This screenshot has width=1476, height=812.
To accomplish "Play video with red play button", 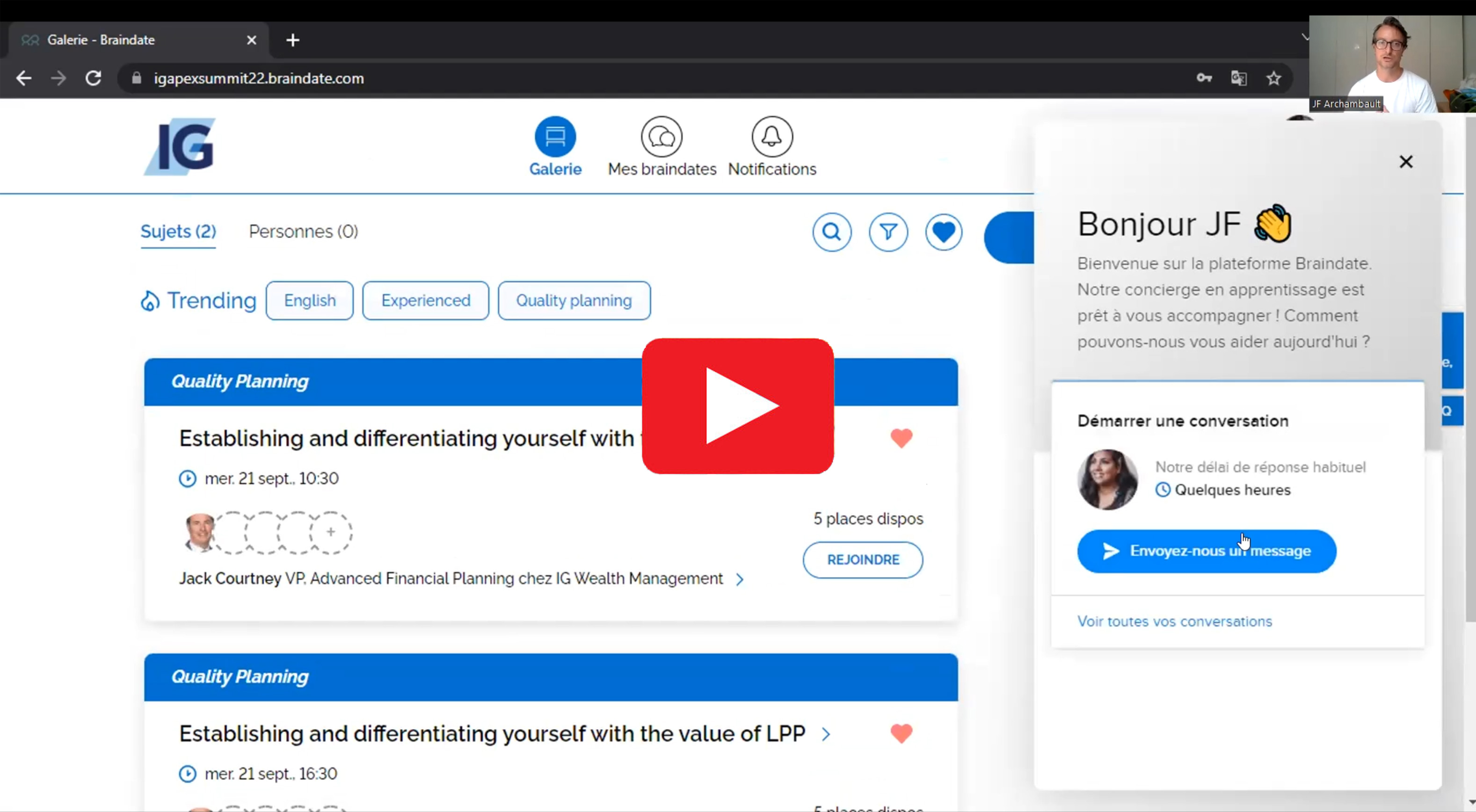I will click(x=737, y=406).
